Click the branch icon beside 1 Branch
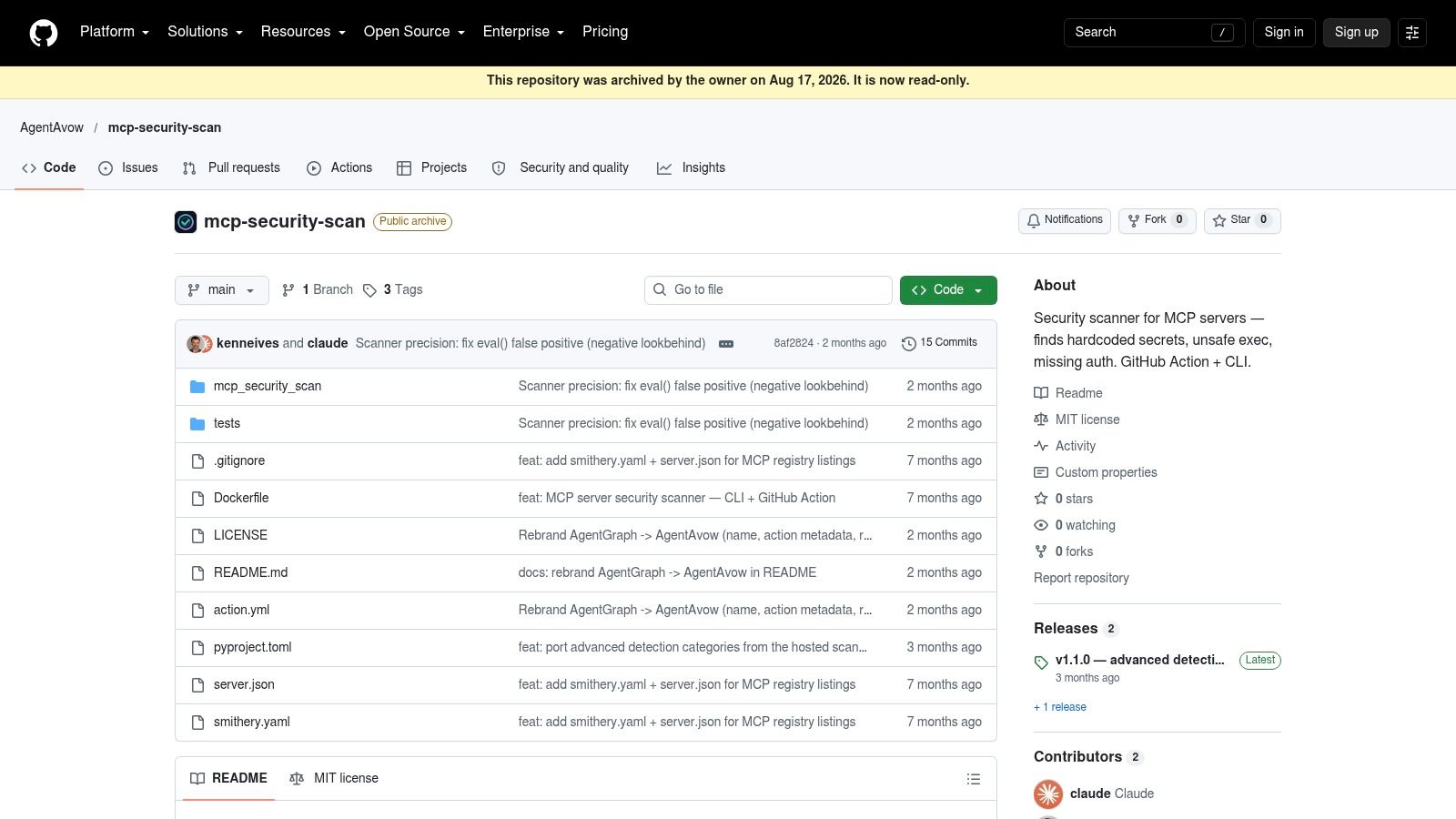Screen dimensions: 1456x819 [x=288, y=290]
